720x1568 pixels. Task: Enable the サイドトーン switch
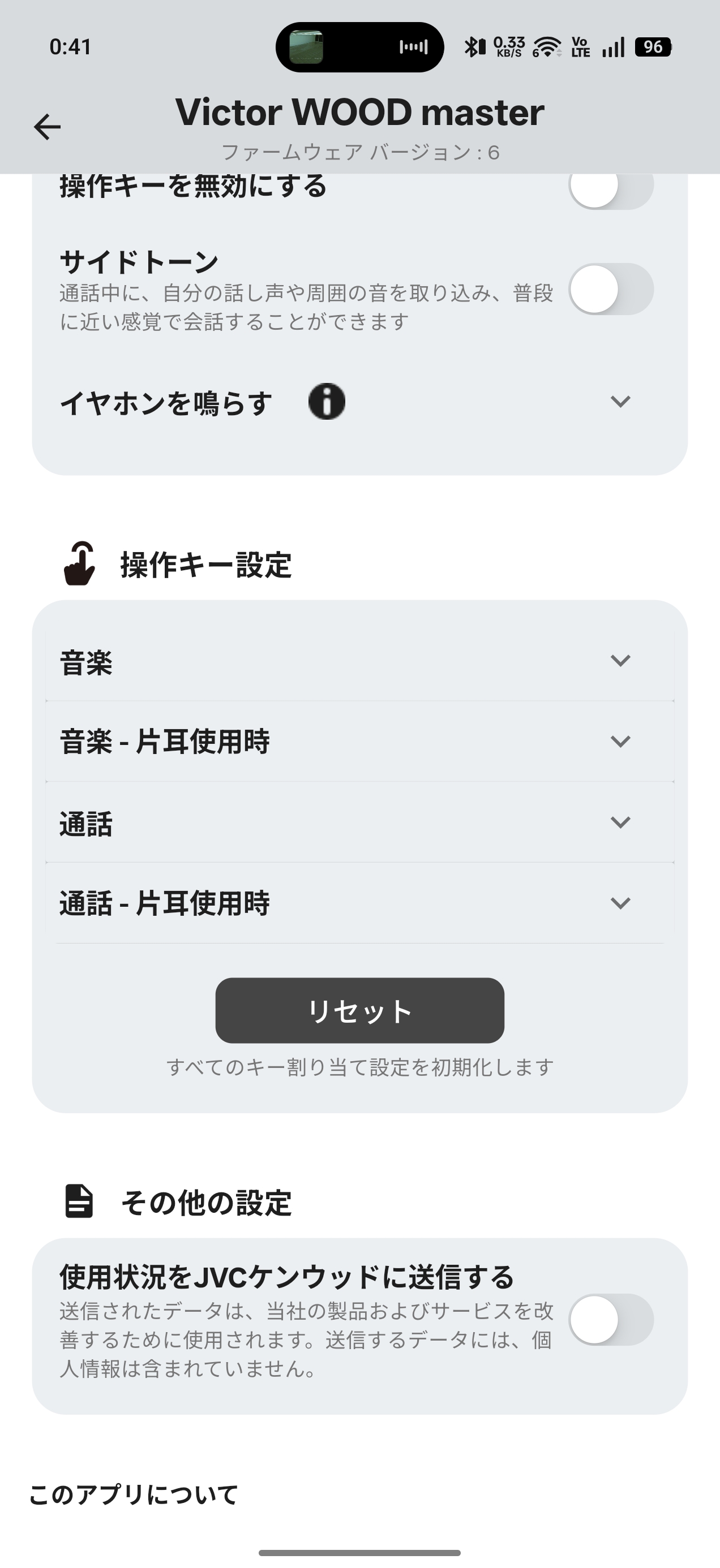tap(611, 289)
